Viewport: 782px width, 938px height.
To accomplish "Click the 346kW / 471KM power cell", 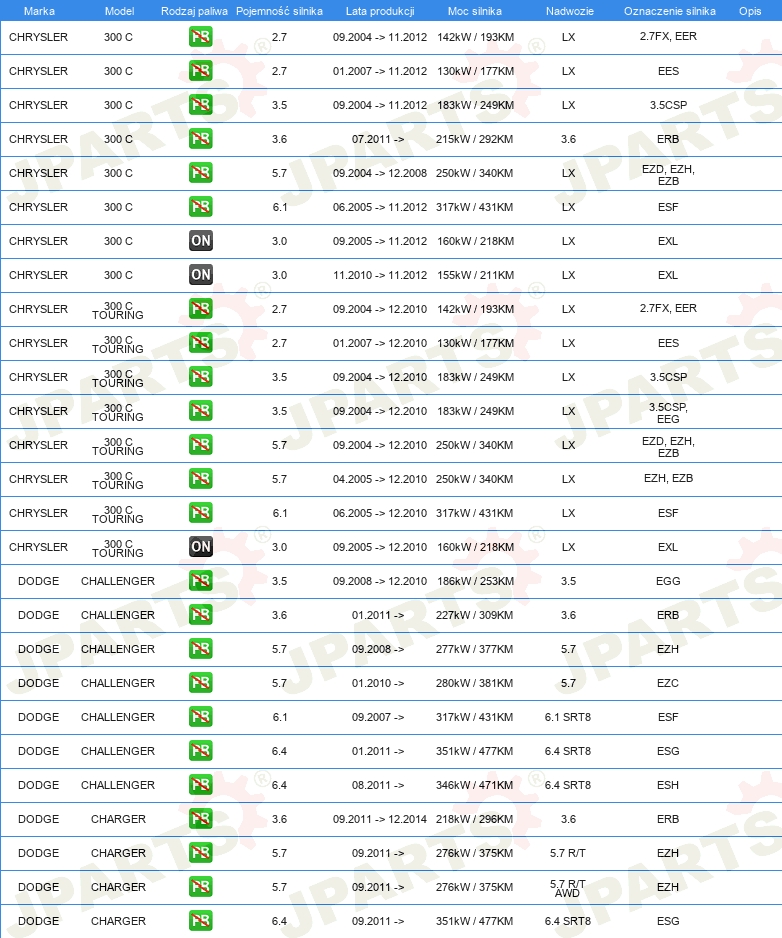I will 474,785.
